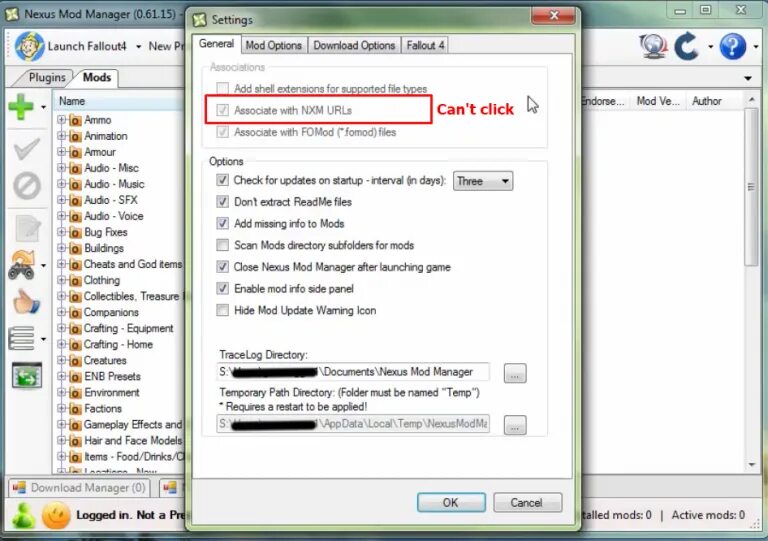Enable Scan Mods directory subfolders for mods
The image size is (768, 541).
222,245
